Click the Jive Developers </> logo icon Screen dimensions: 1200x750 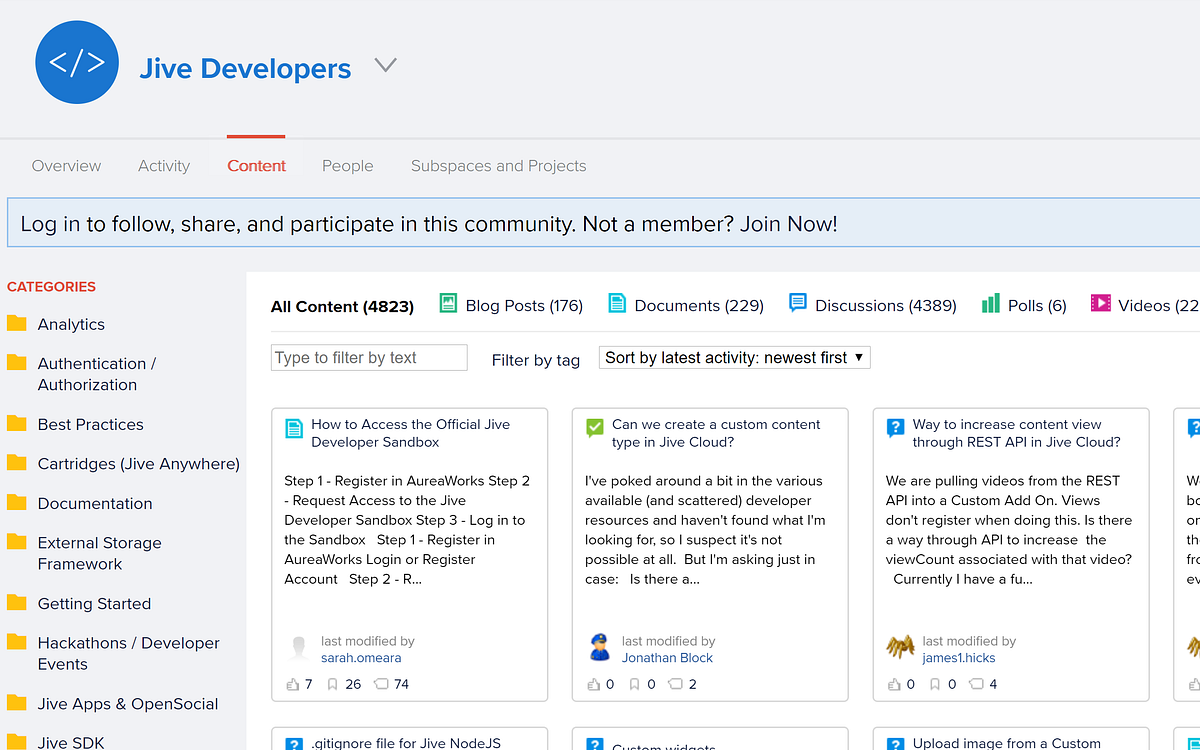pyautogui.click(x=77, y=62)
